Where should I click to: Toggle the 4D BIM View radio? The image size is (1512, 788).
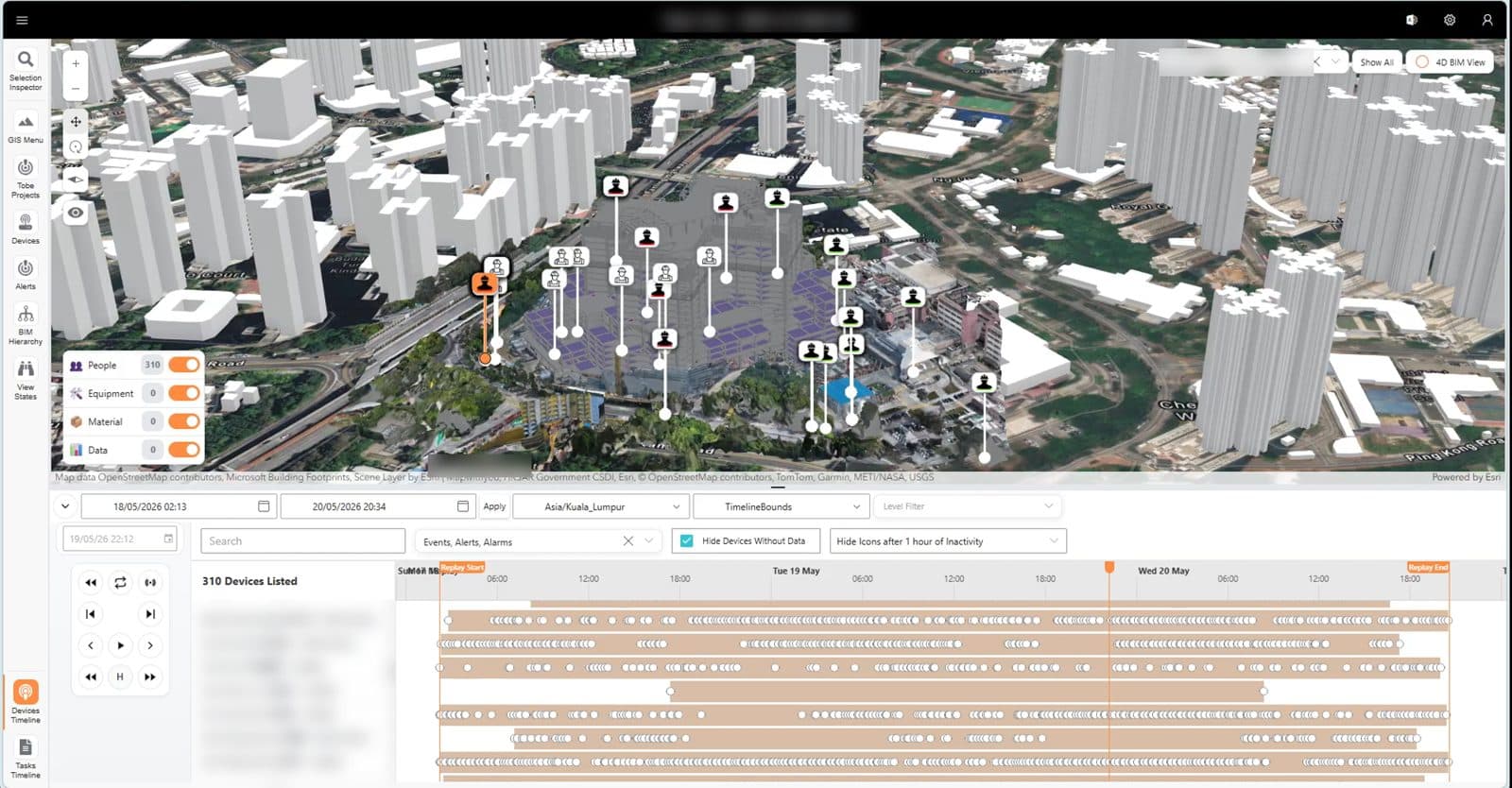pos(1421,61)
